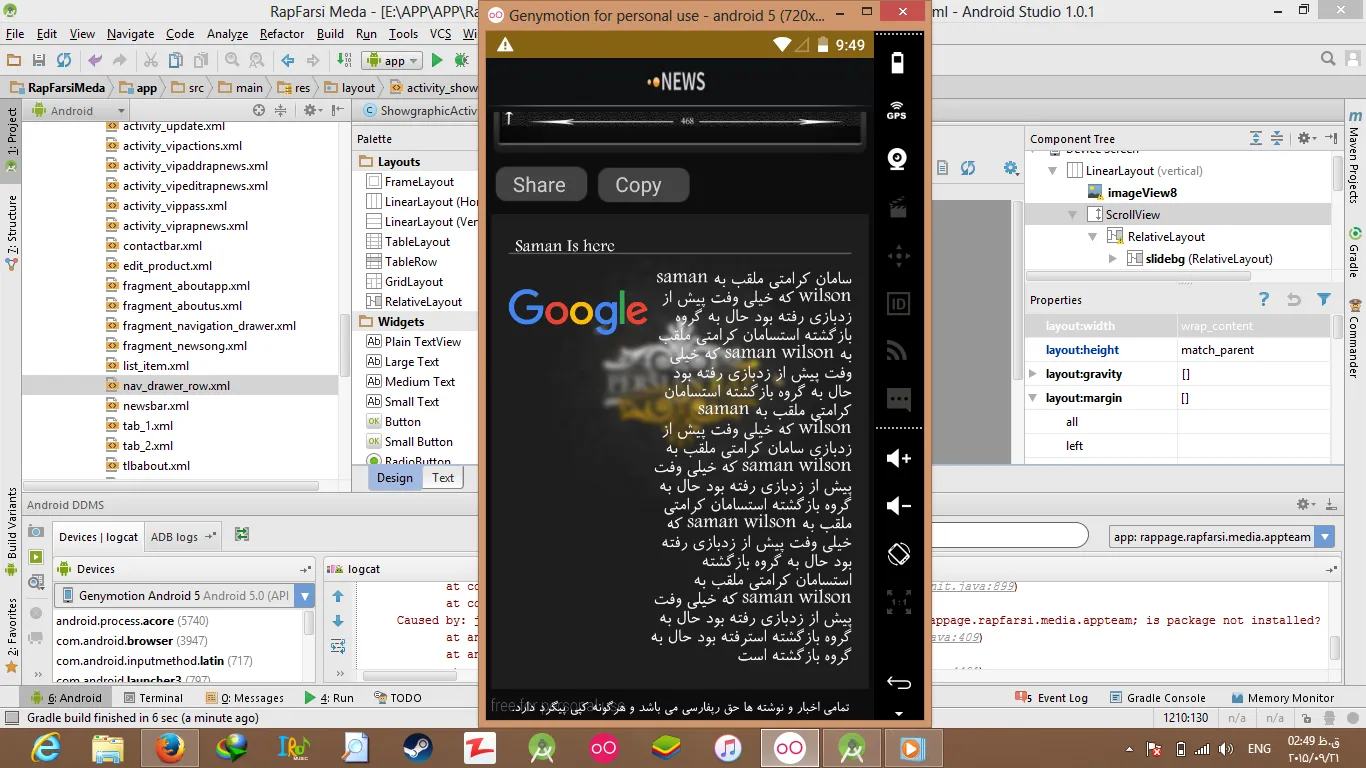This screenshot has height=768, width=1366.
Task: Switch to the ADB logs tab
Action: click(184, 537)
